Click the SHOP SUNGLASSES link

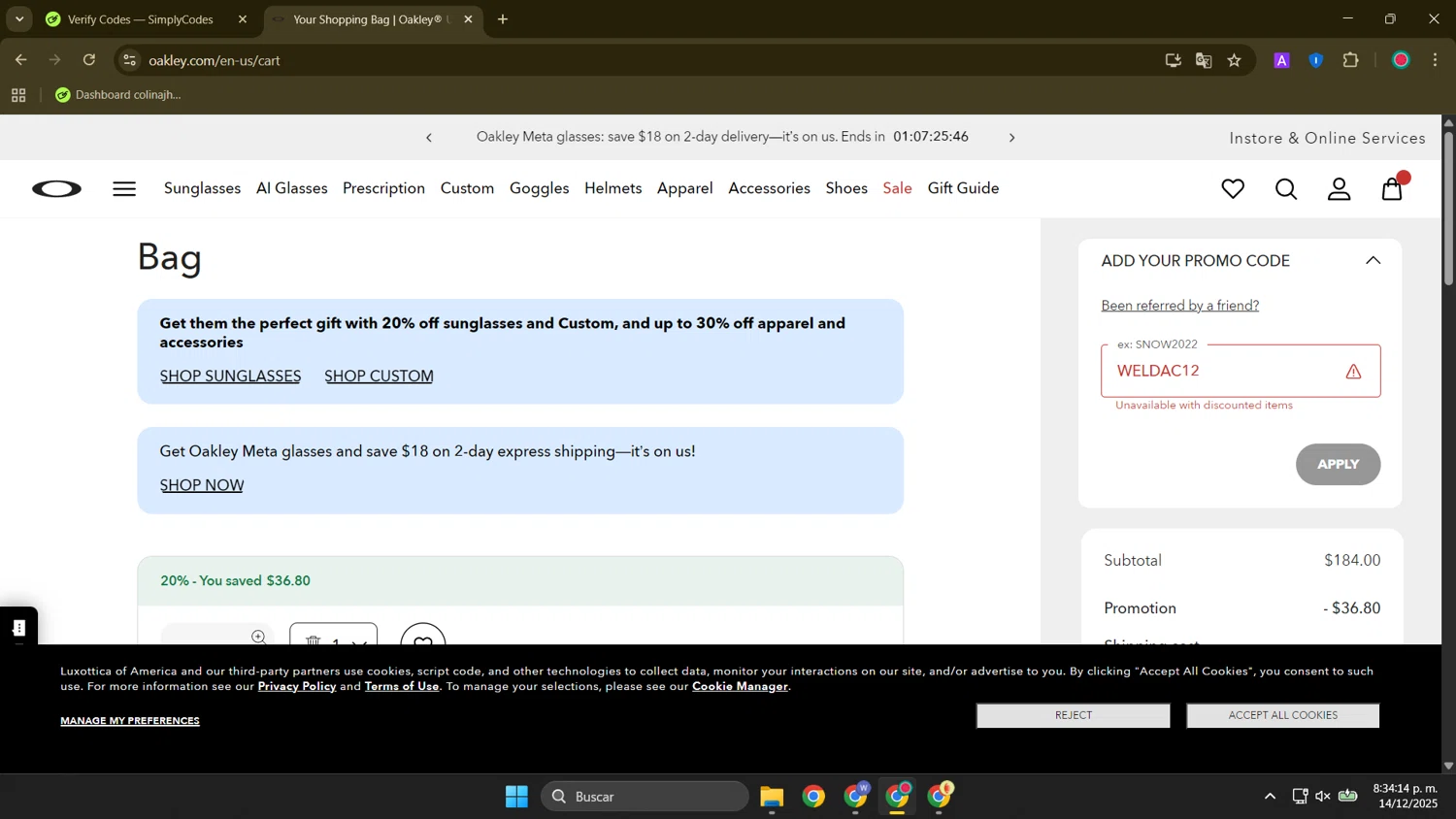tap(230, 377)
